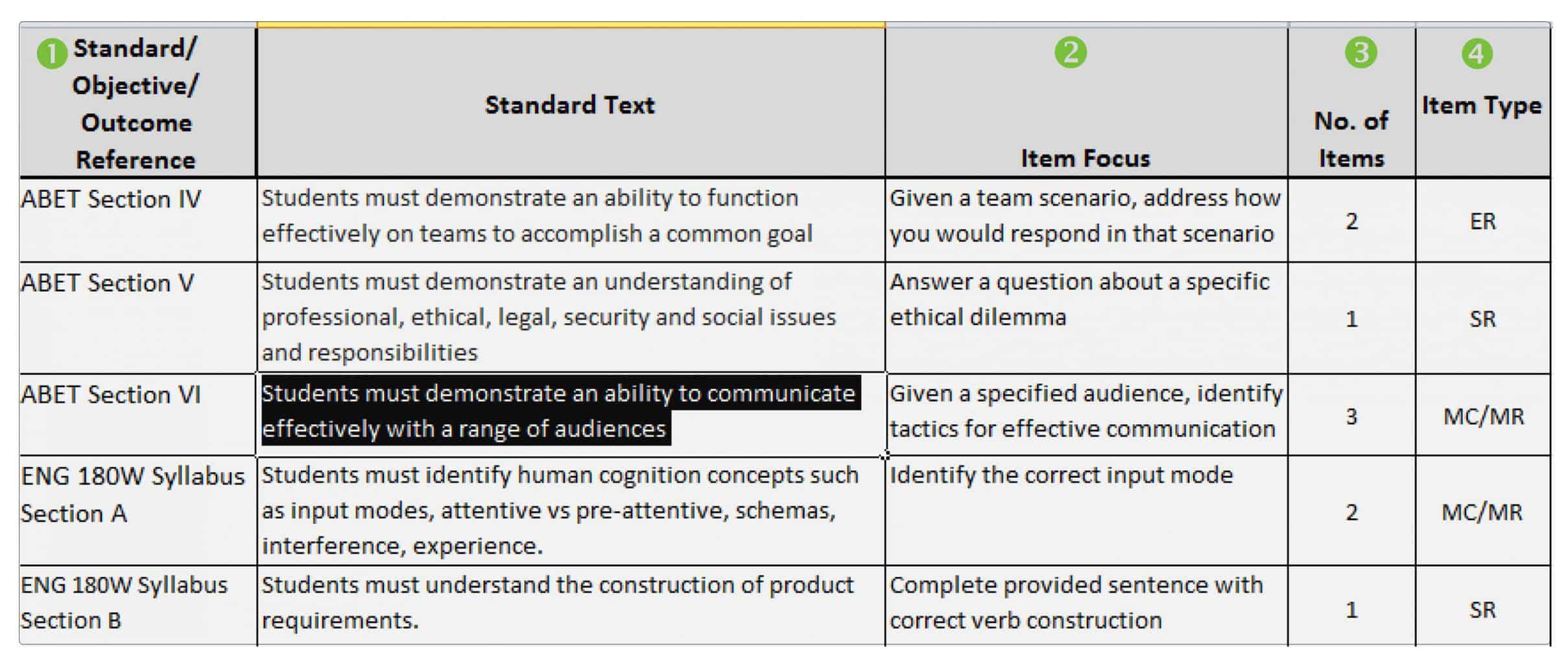Click the ABET Section VI reference cell
The width and height of the screenshot is (1568, 664).
tap(138, 414)
